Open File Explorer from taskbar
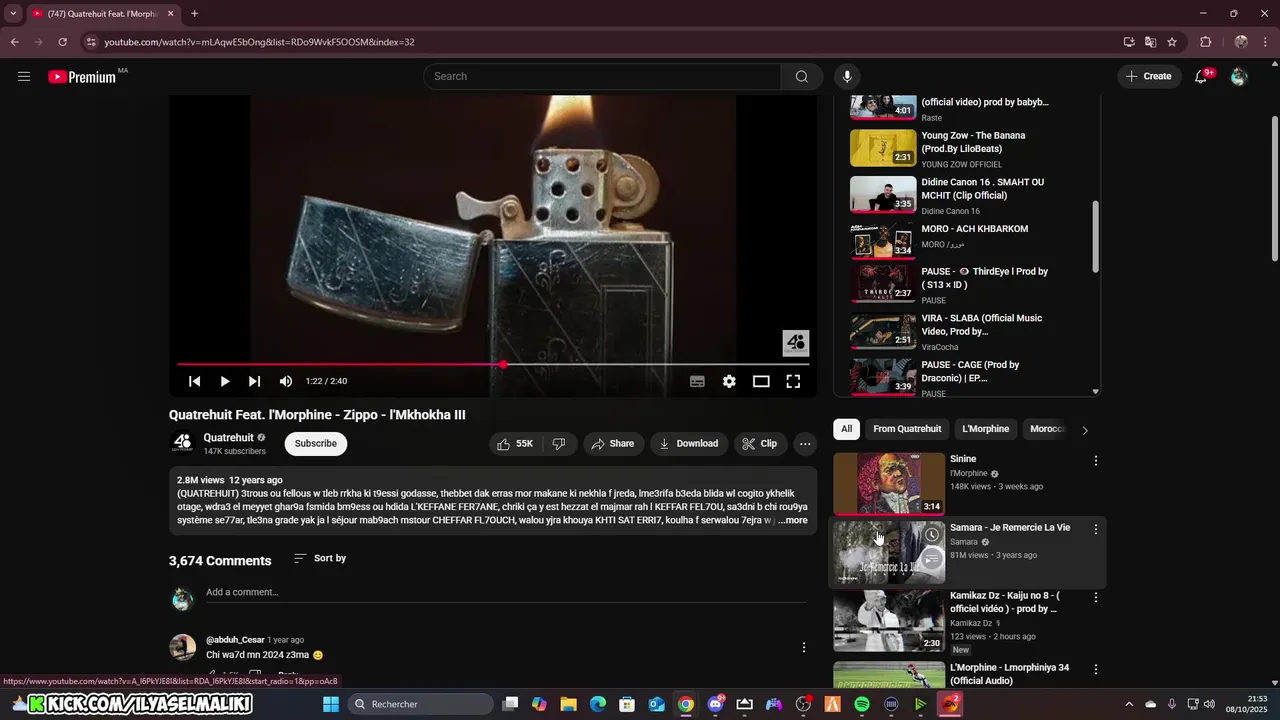This screenshot has height=720, width=1280. tap(568, 704)
